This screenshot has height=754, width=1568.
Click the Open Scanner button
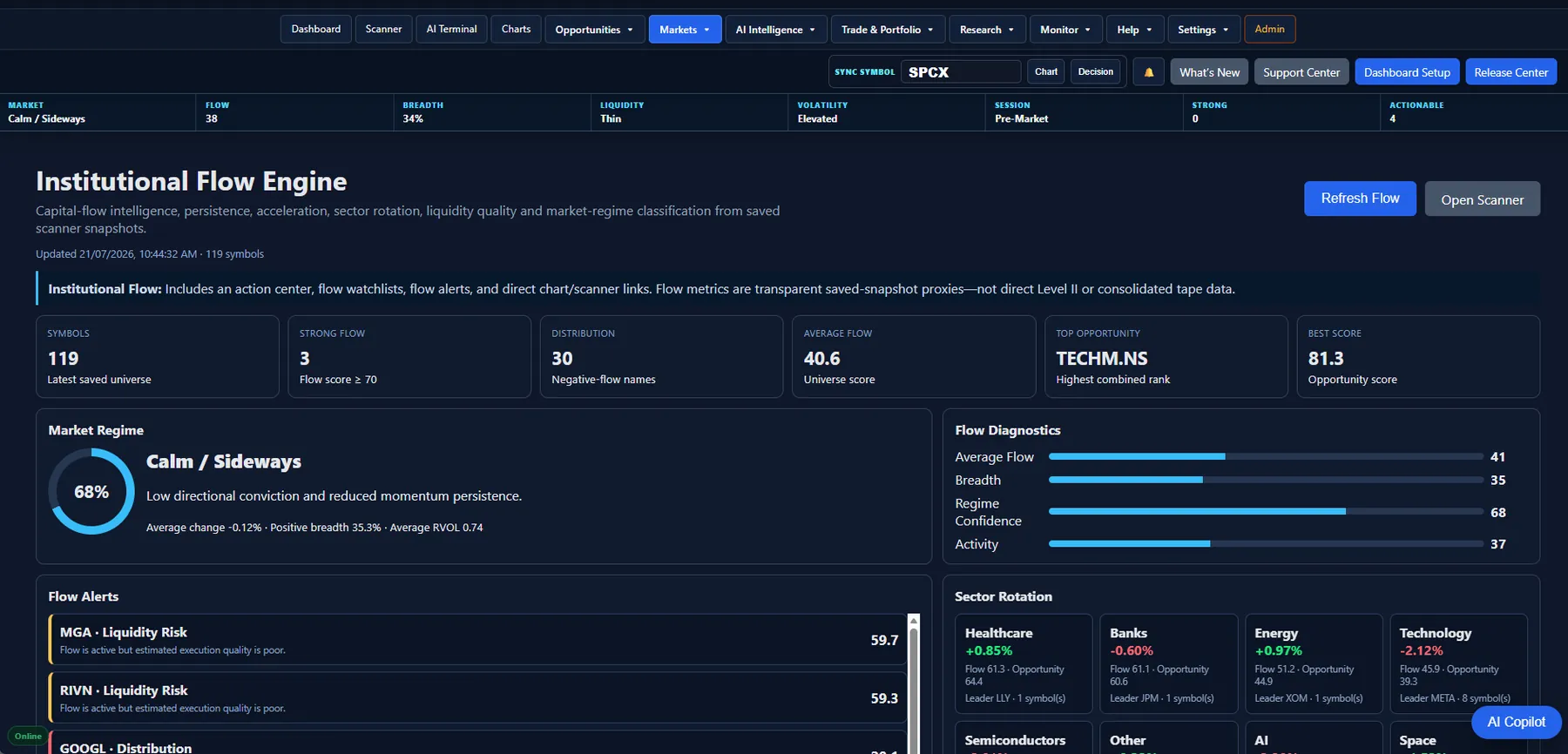(1482, 199)
